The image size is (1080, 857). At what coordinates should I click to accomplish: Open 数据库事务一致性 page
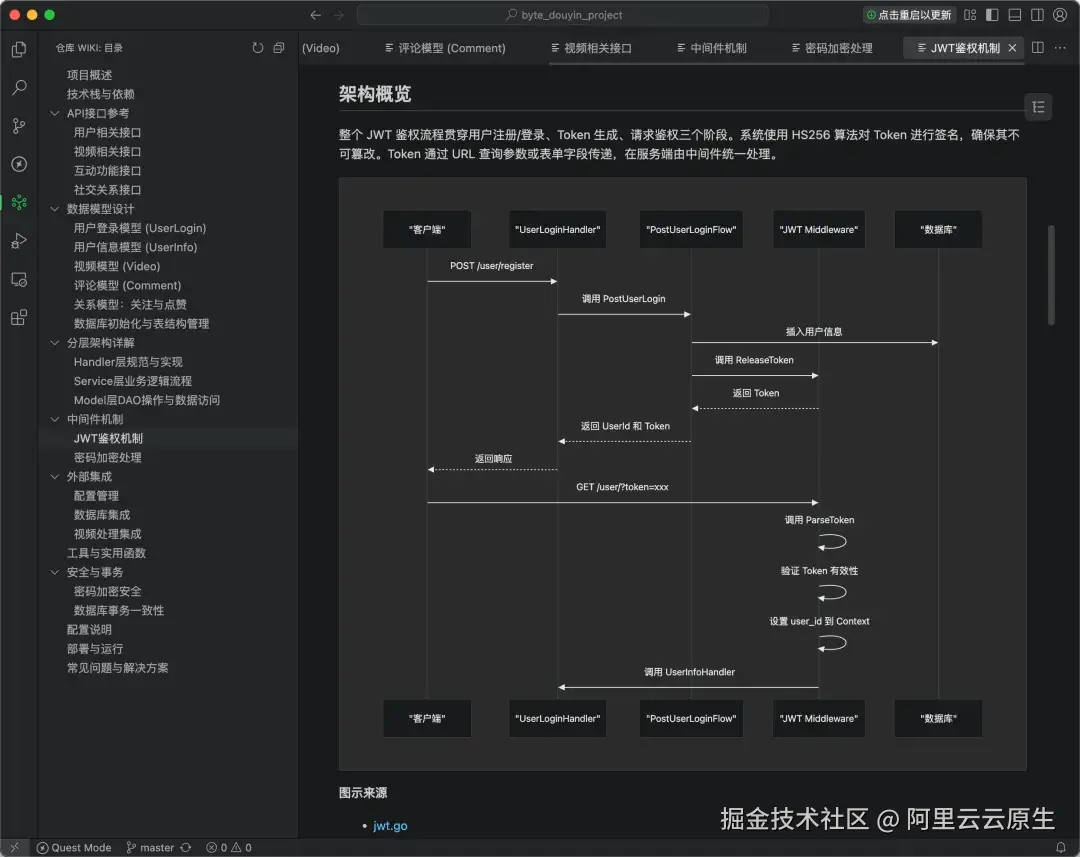[x=118, y=610]
